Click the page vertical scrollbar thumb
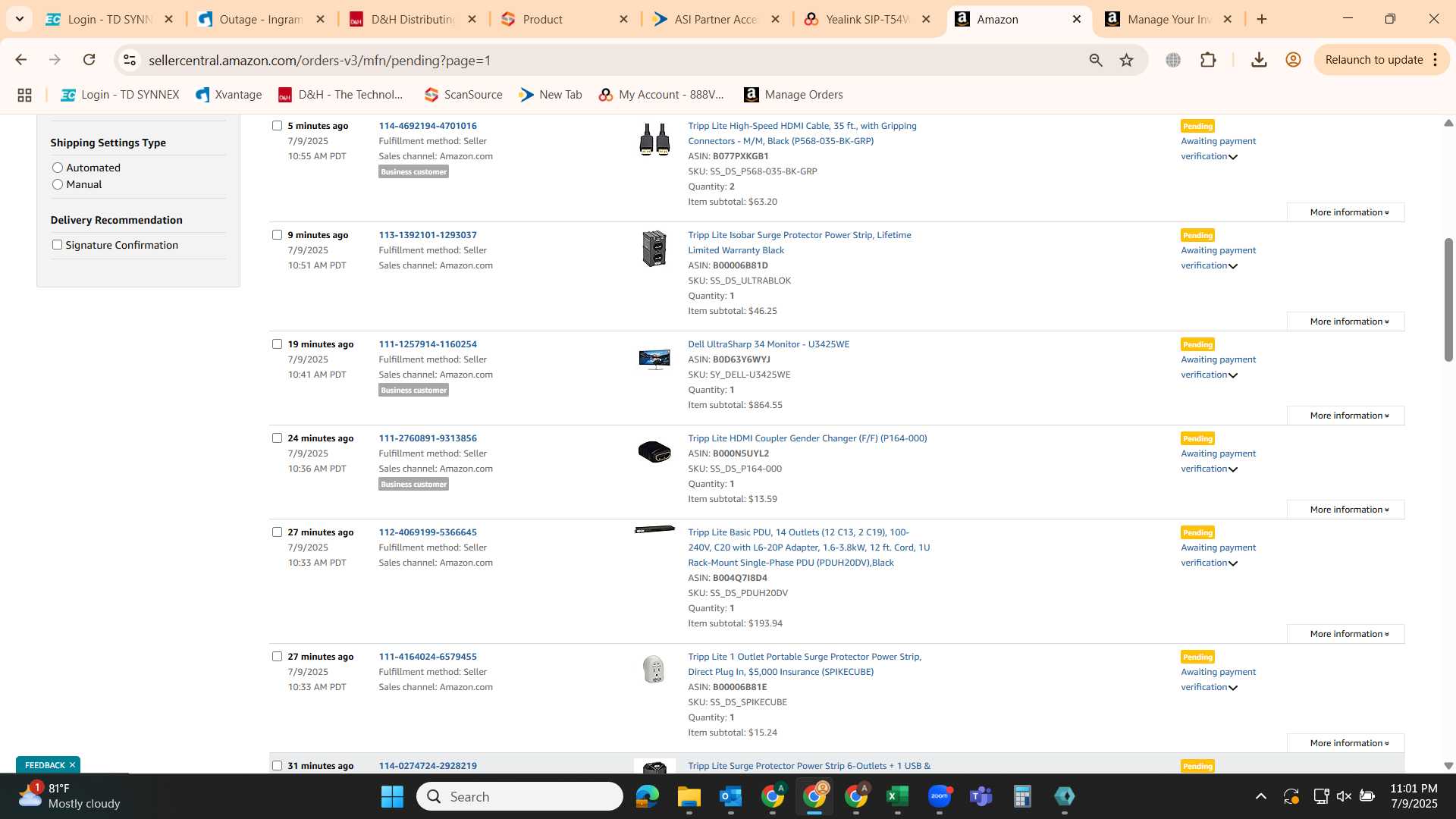 [1448, 300]
